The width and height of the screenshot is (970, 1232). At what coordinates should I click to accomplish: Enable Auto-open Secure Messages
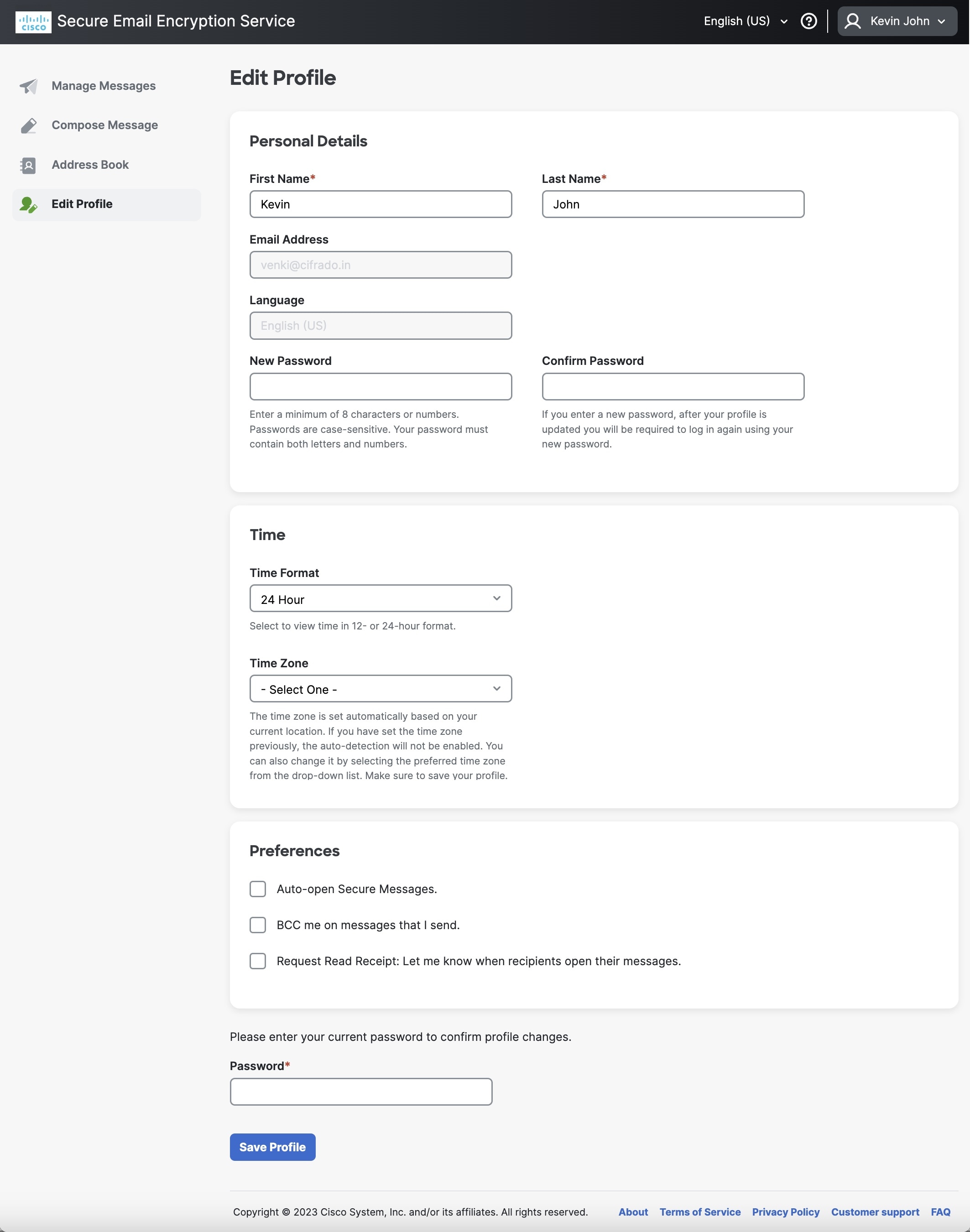tap(257, 889)
